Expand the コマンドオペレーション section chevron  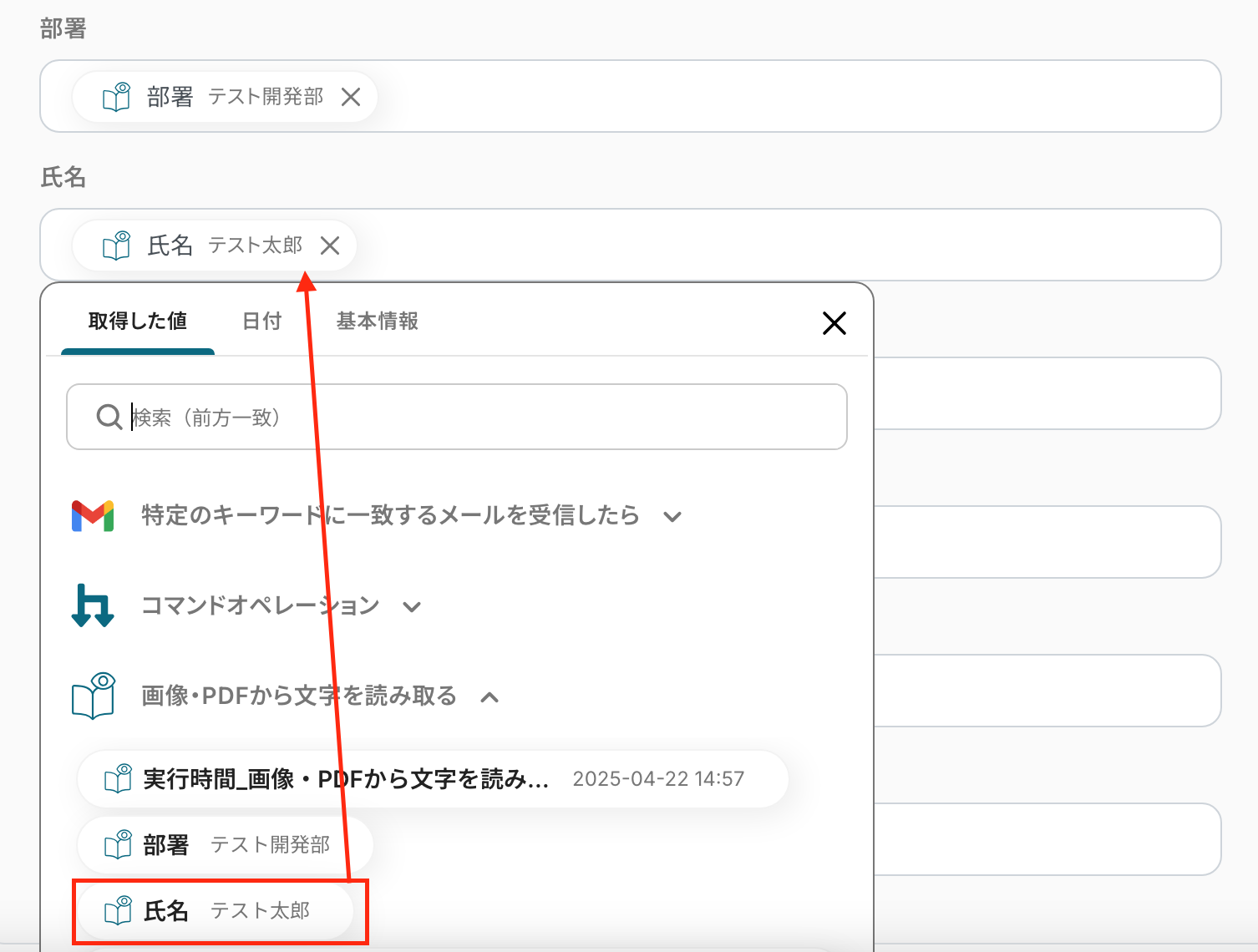click(x=412, y=607)
